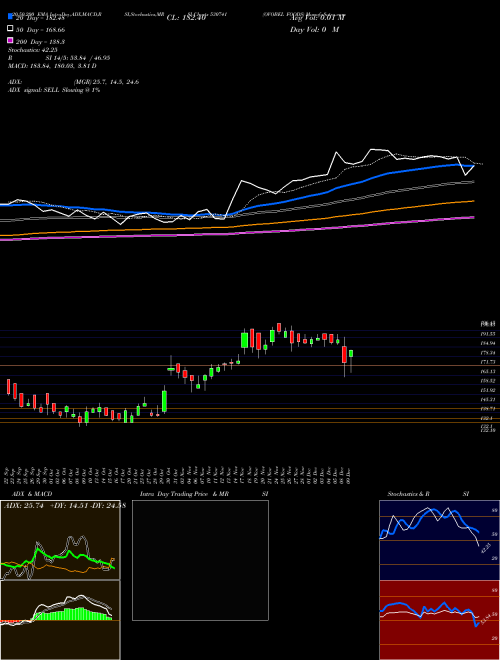
Task: Click the 'ADX: 25.74 +DY: 14.51 -DY: 24.58' readout
Action: 64,506
